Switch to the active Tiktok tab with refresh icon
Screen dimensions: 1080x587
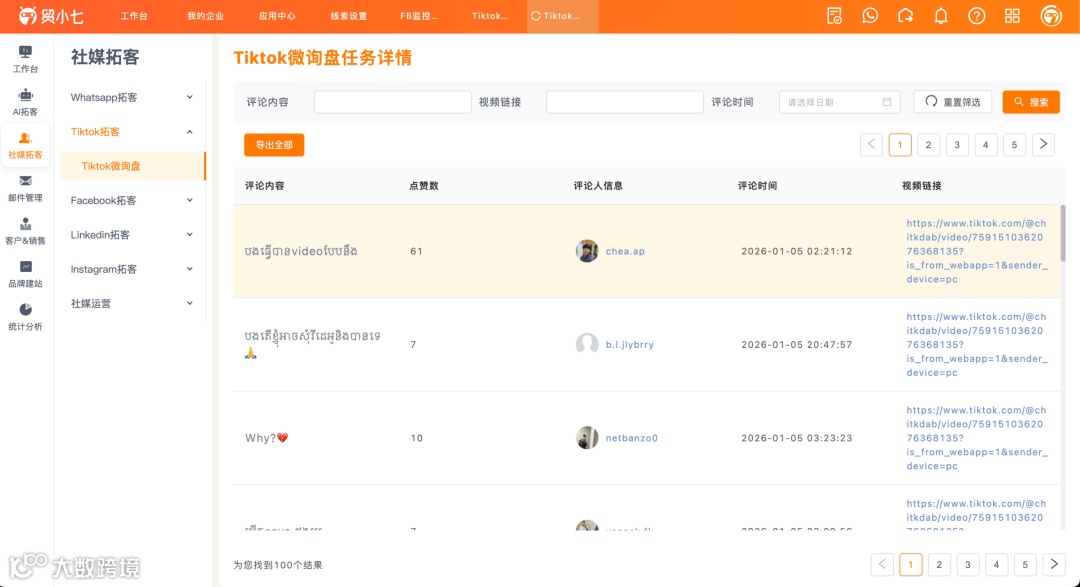(562, 16)
